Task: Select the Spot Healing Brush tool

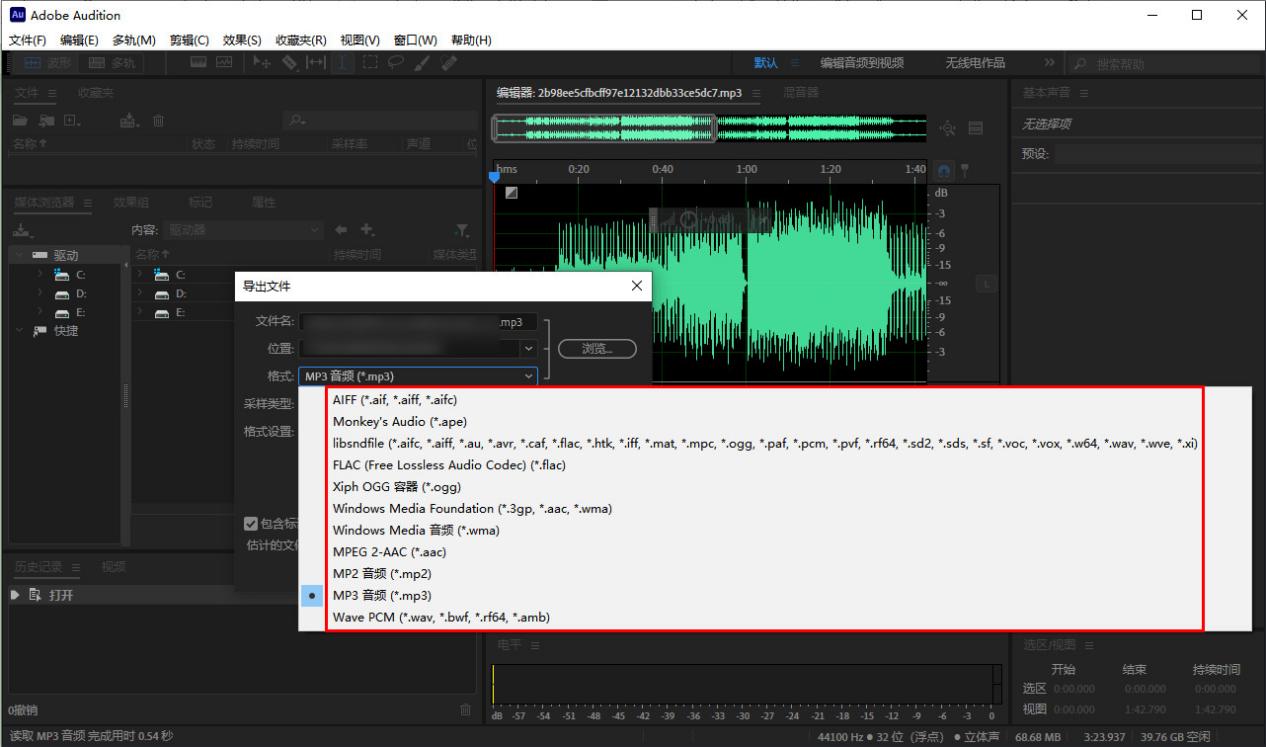Action: point(448,62)
